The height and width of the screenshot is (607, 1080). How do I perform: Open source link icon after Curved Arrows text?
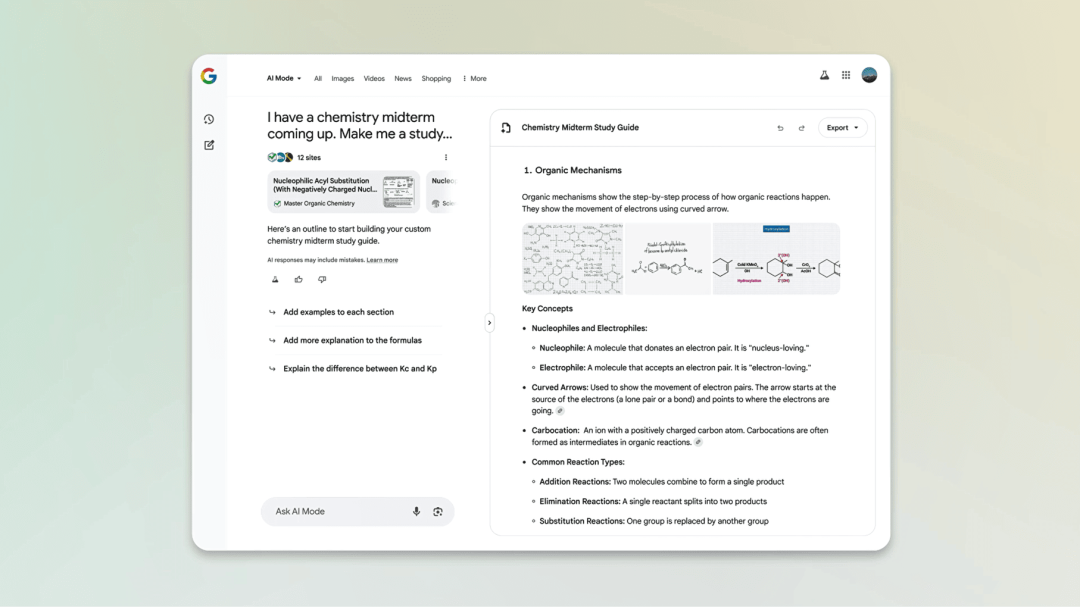[x=560, y=411]
